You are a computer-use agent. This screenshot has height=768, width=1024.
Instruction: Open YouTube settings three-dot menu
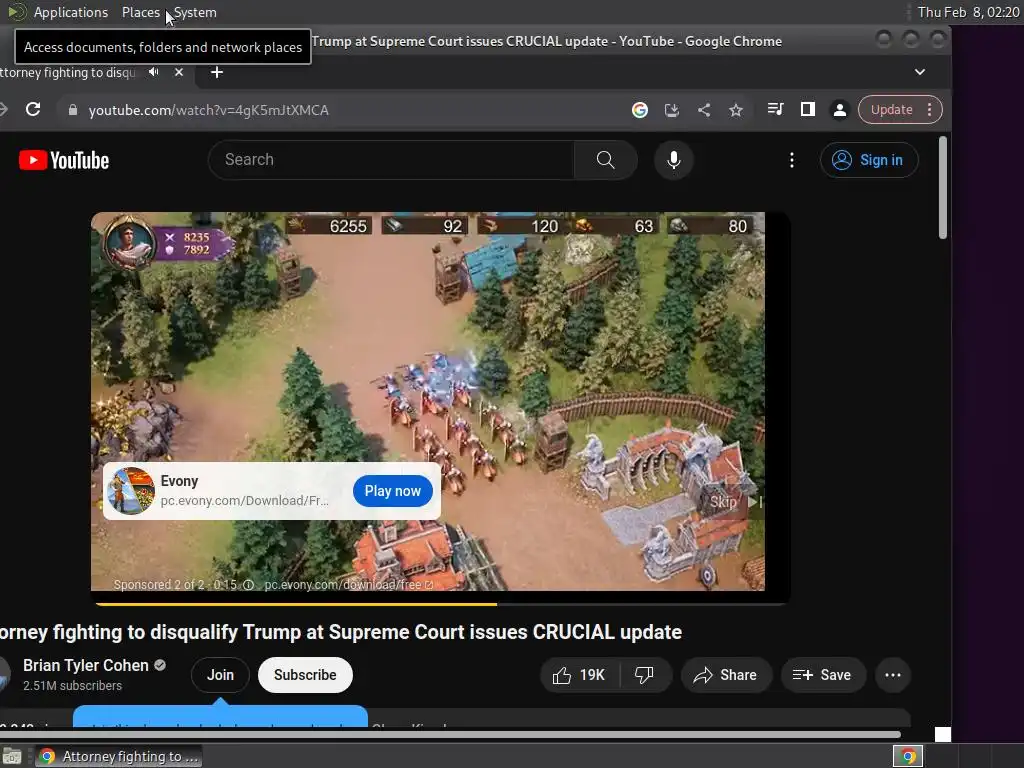point(792,160)
